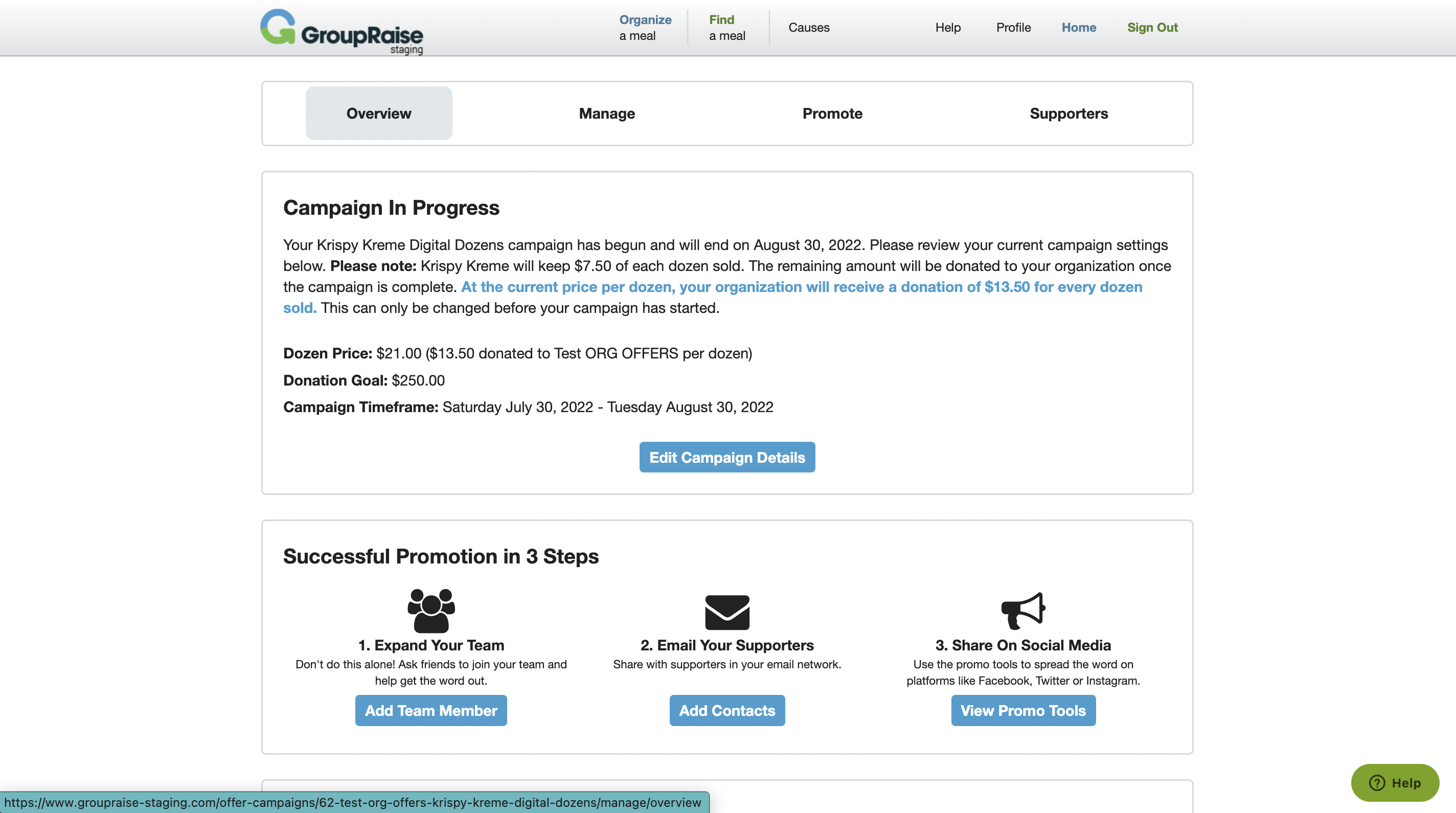Go to Home in the top navigation
The width and height of the screenshot is (1456, 813).
pos(1078,27)
